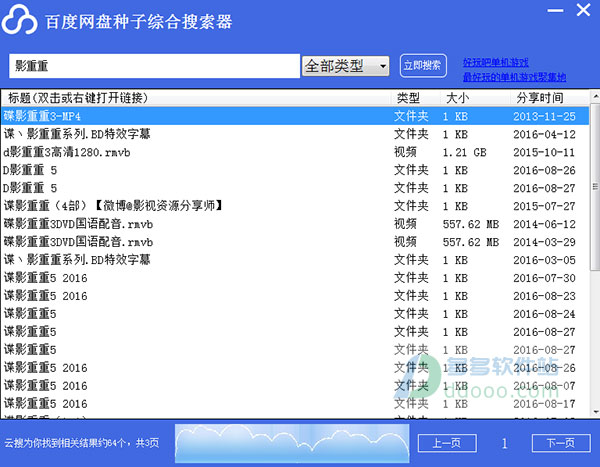Select 谍影重重5 row dated 2016-08-24
Image resolution: width=600 pixels, height=467 pixels.
pyautogui.click(x=295, y=314)
